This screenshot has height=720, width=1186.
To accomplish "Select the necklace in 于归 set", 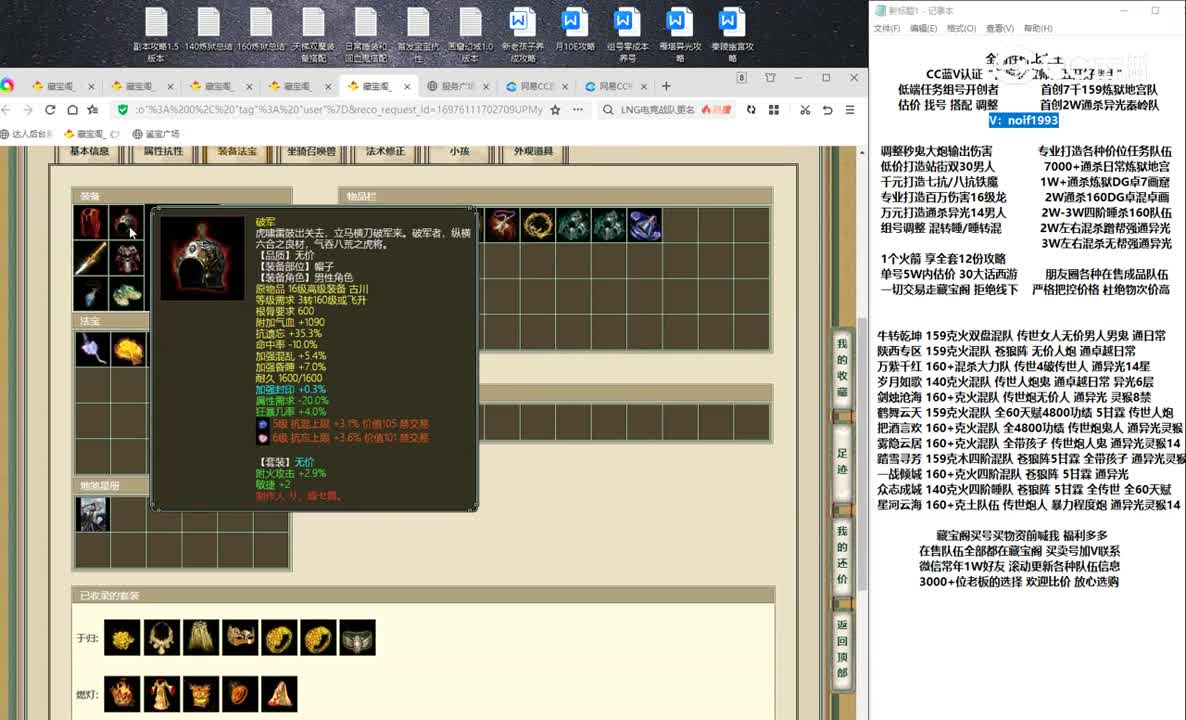I will click(x=162, y=638).
